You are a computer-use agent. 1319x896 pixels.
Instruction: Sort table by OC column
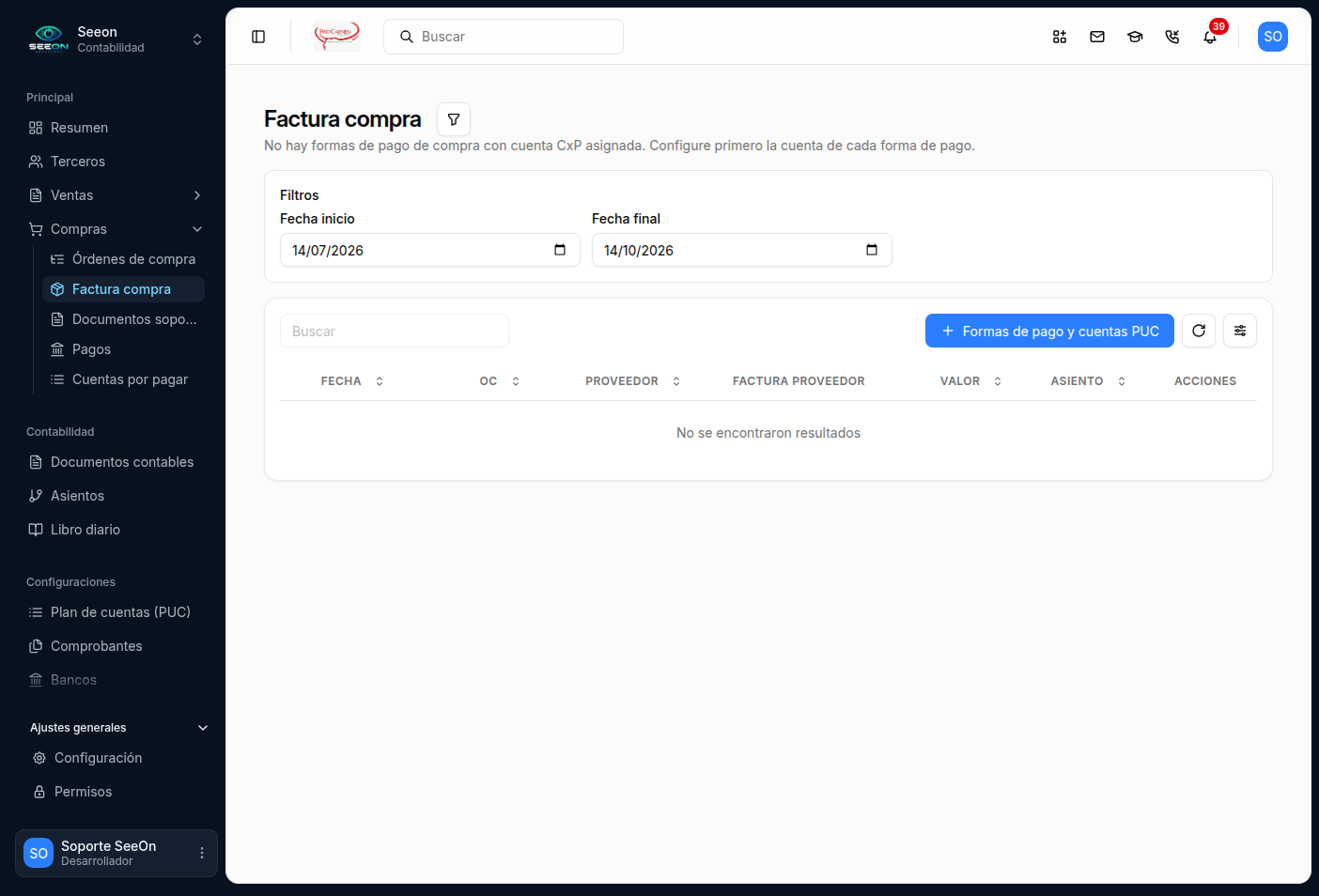tap(500, 381)
